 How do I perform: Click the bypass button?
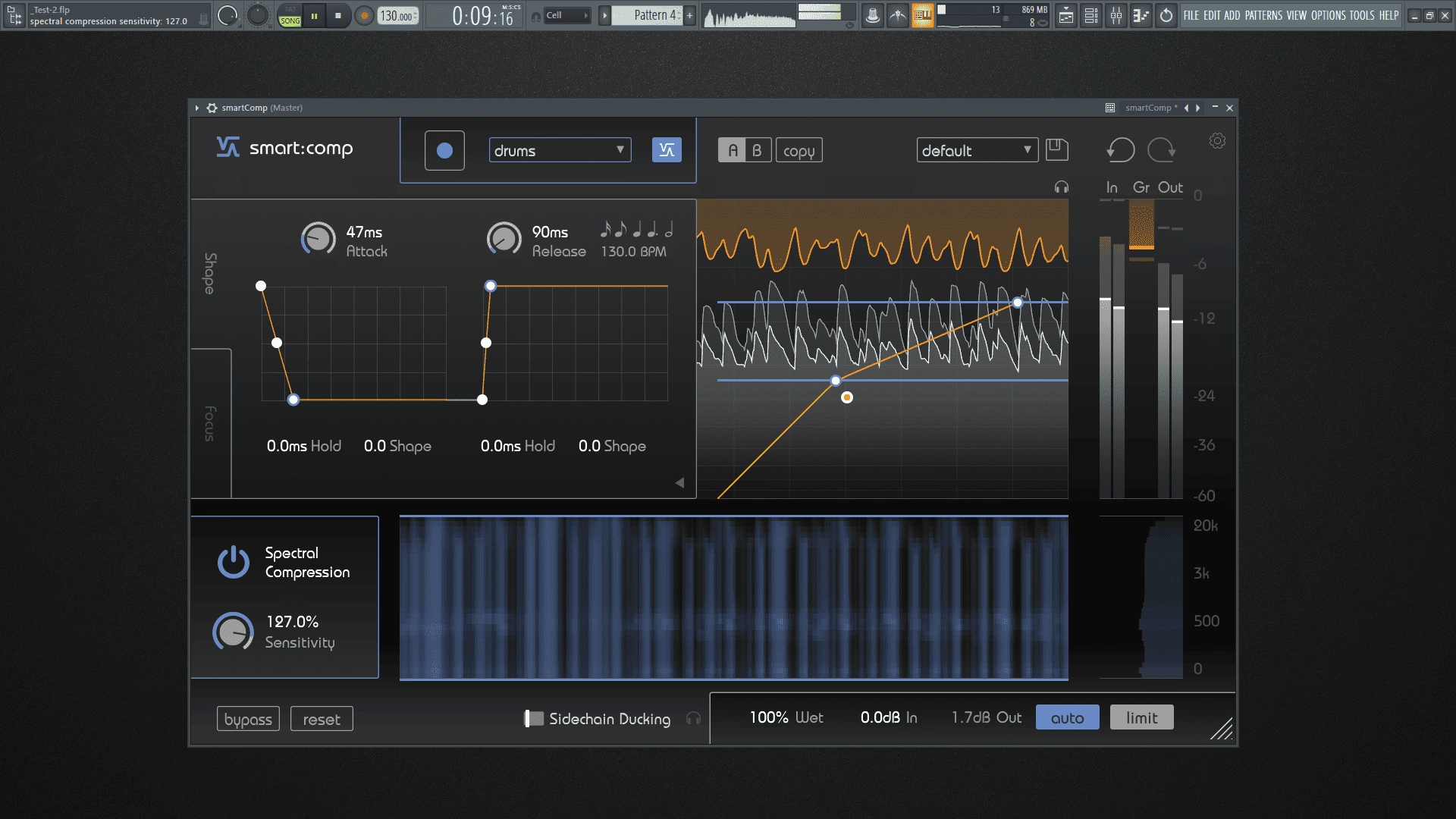pyautogui.click(x=248, y=719)
